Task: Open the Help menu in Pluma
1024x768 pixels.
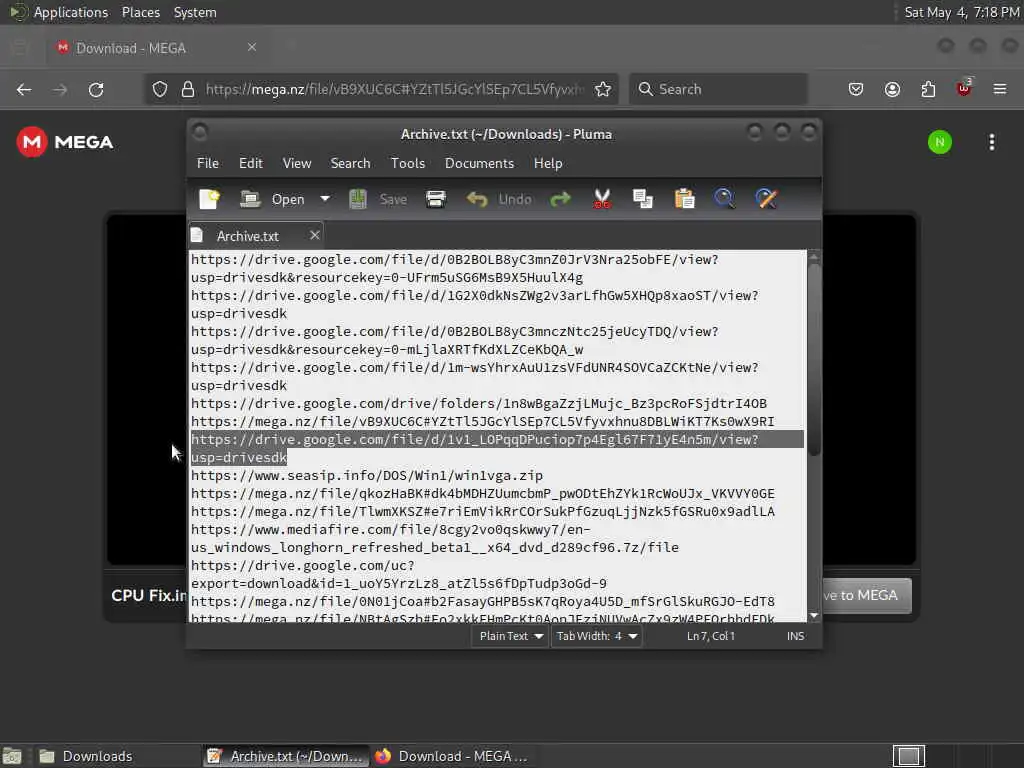Action: 547,163
